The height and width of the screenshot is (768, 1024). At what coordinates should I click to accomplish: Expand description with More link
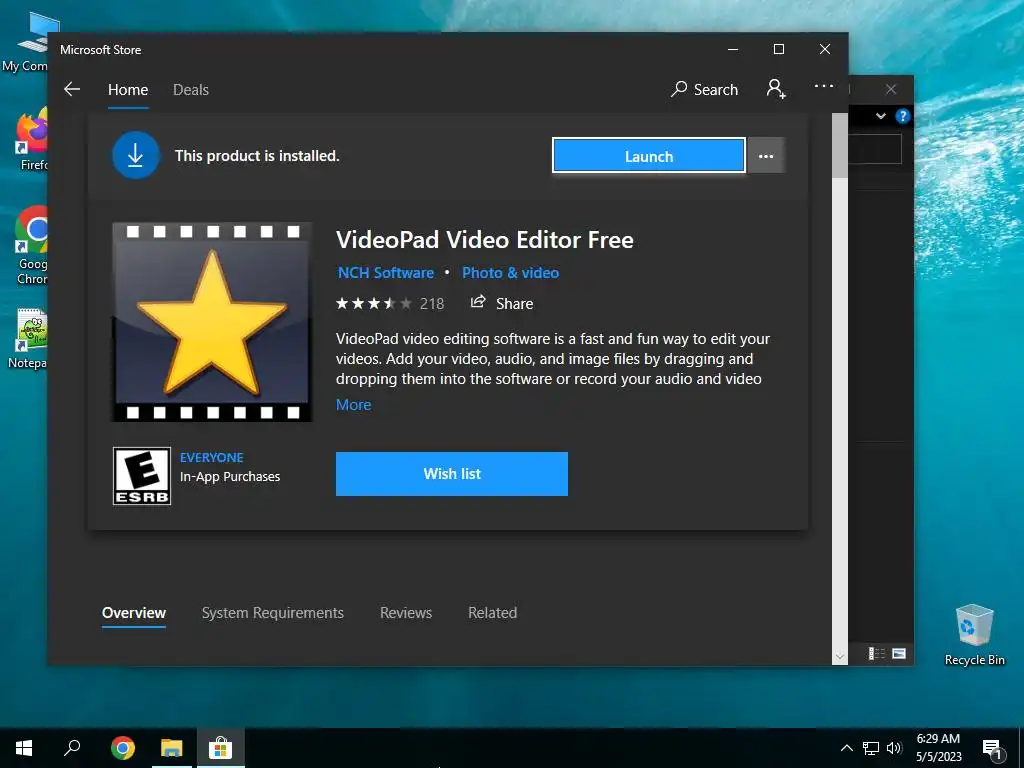pos(353,405)
